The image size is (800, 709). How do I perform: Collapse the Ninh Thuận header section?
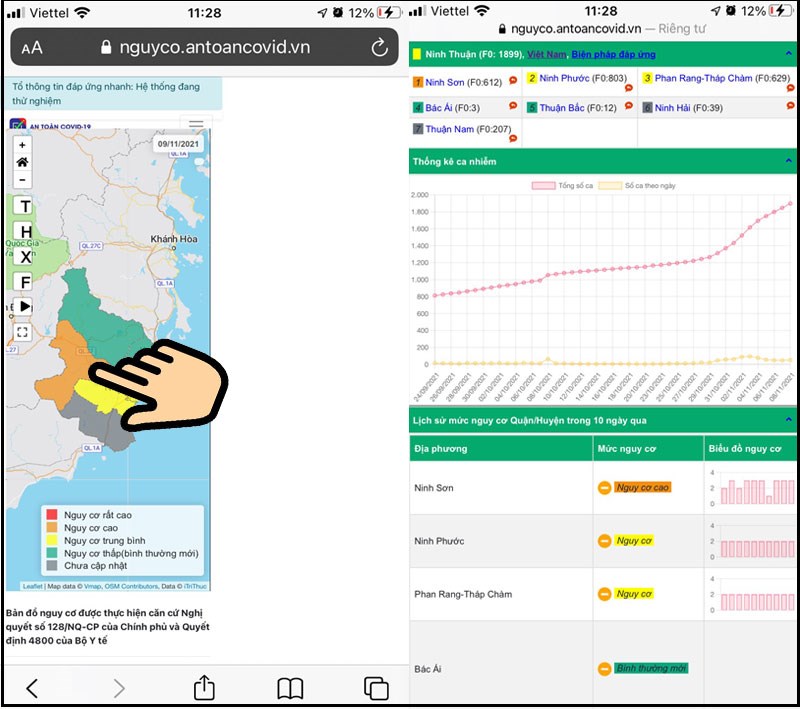tap(788, 54)
